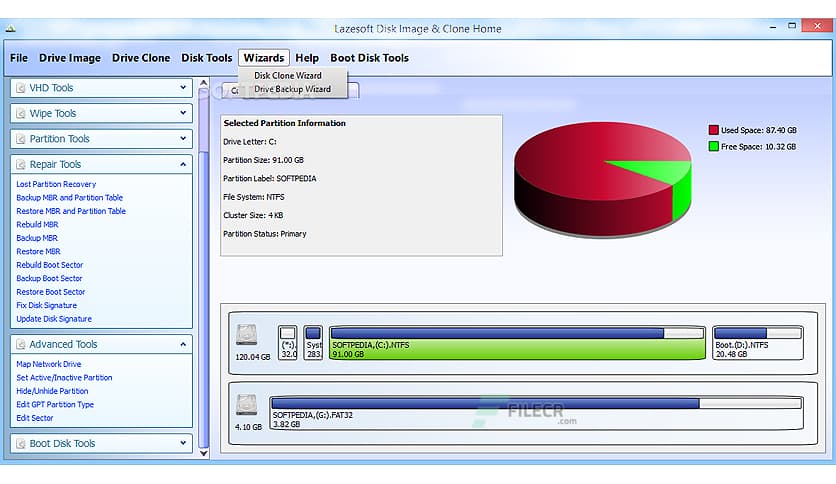Viewport: 836px width, 484px height.
Task: Click the sidebar scroll down arrow
Action: coord(203,453)
